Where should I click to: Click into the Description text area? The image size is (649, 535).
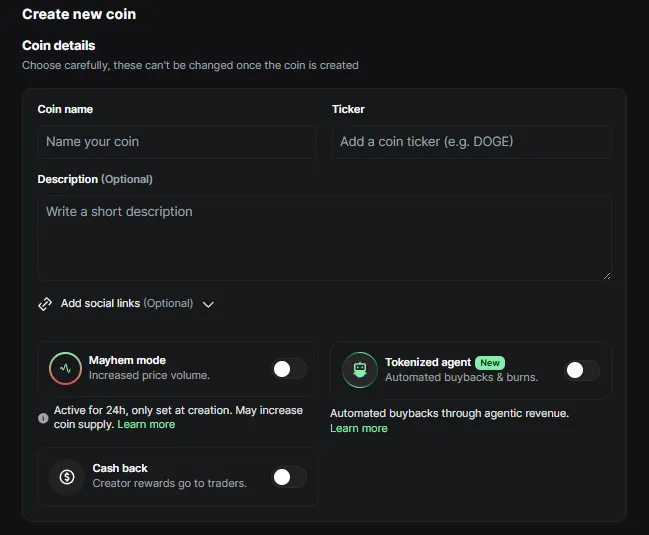324,237
